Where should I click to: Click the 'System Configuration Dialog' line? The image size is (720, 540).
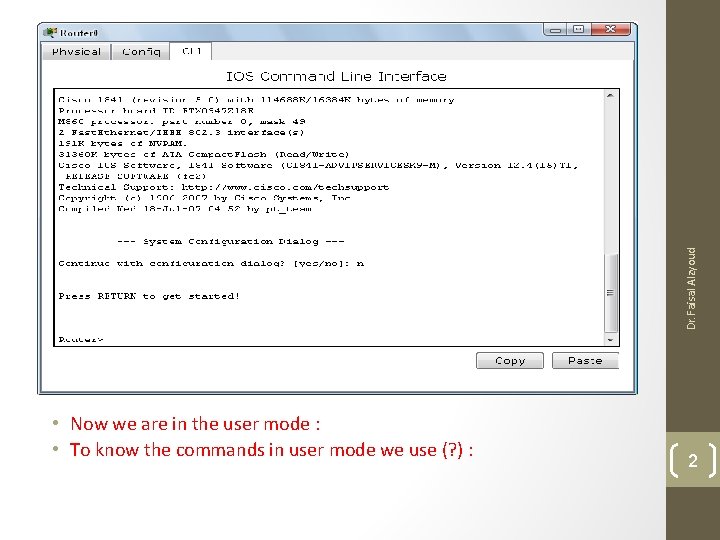tap(231, 242)
